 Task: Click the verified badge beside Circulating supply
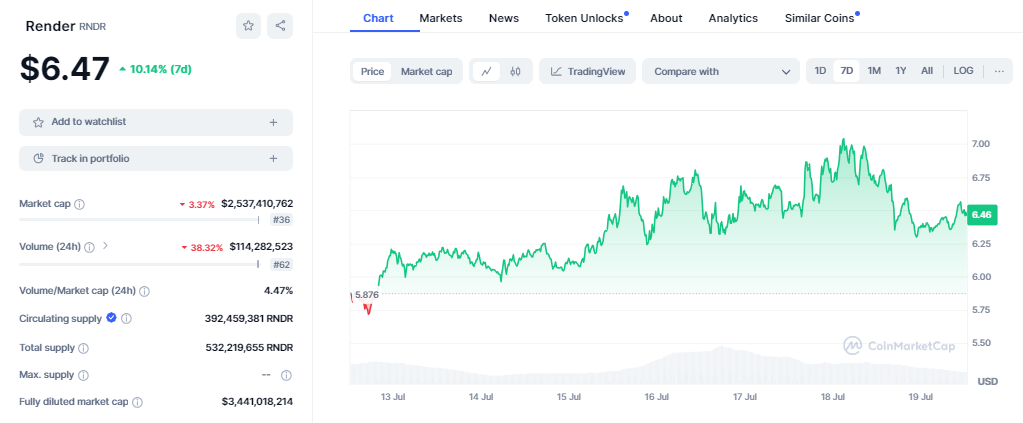point(111,318)
